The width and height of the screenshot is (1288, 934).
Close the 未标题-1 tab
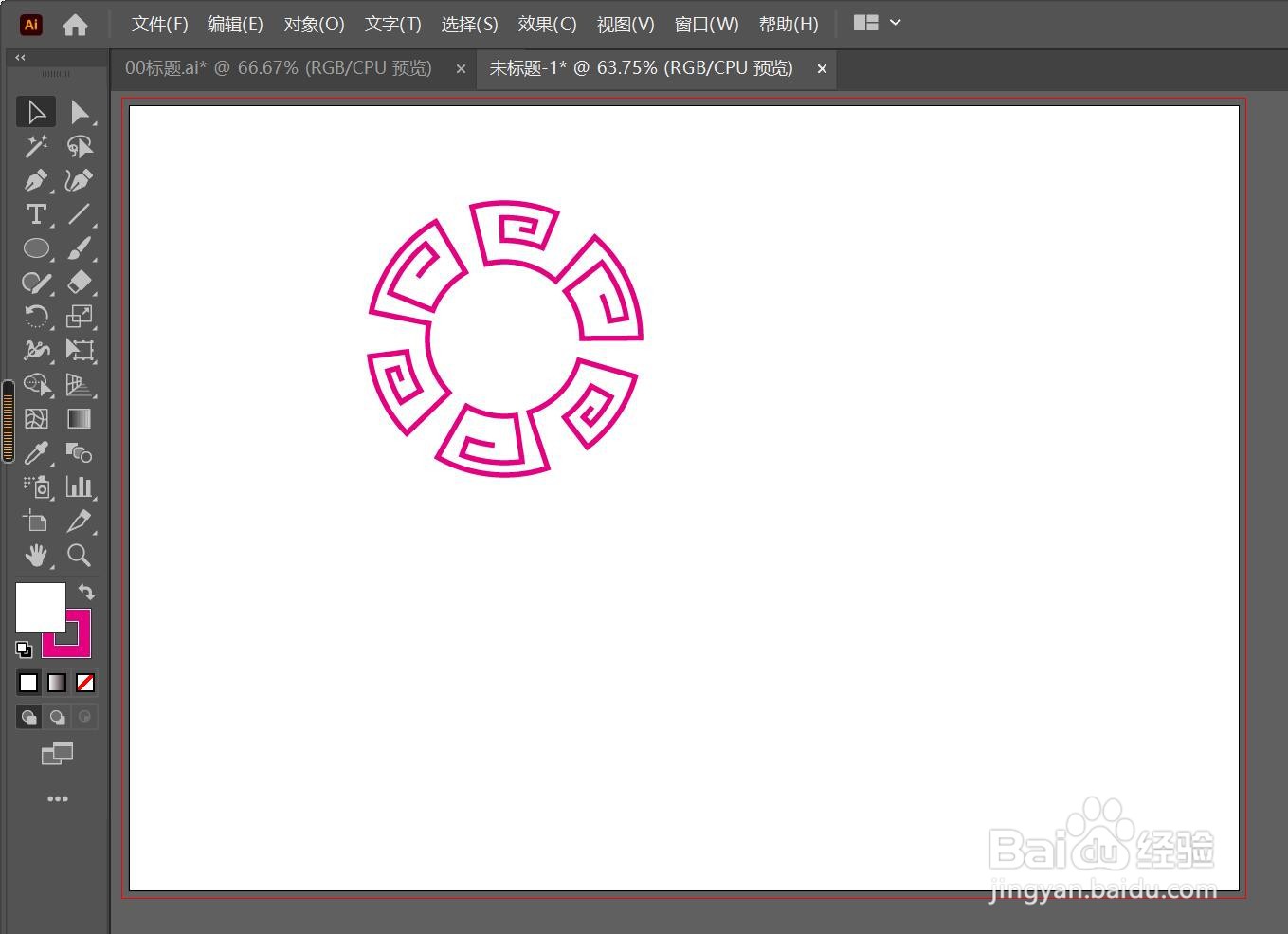point(822,69)
